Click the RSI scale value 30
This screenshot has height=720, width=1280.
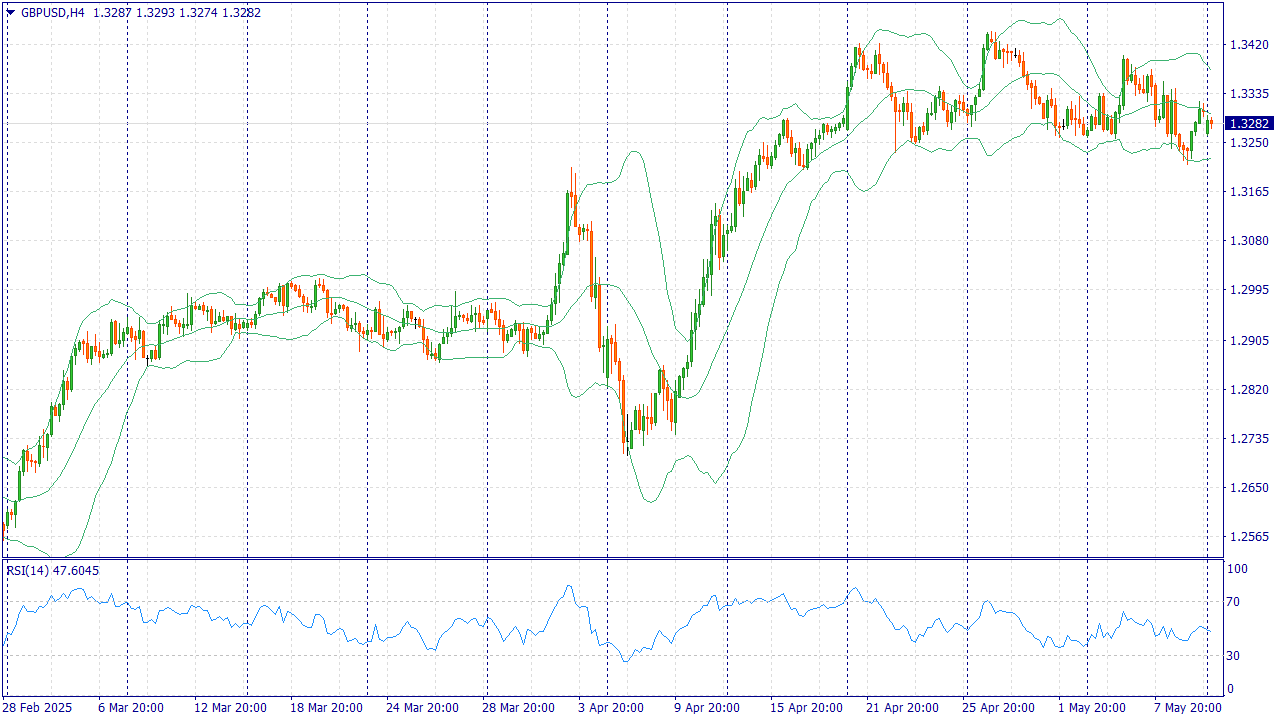click(1235, 655)
